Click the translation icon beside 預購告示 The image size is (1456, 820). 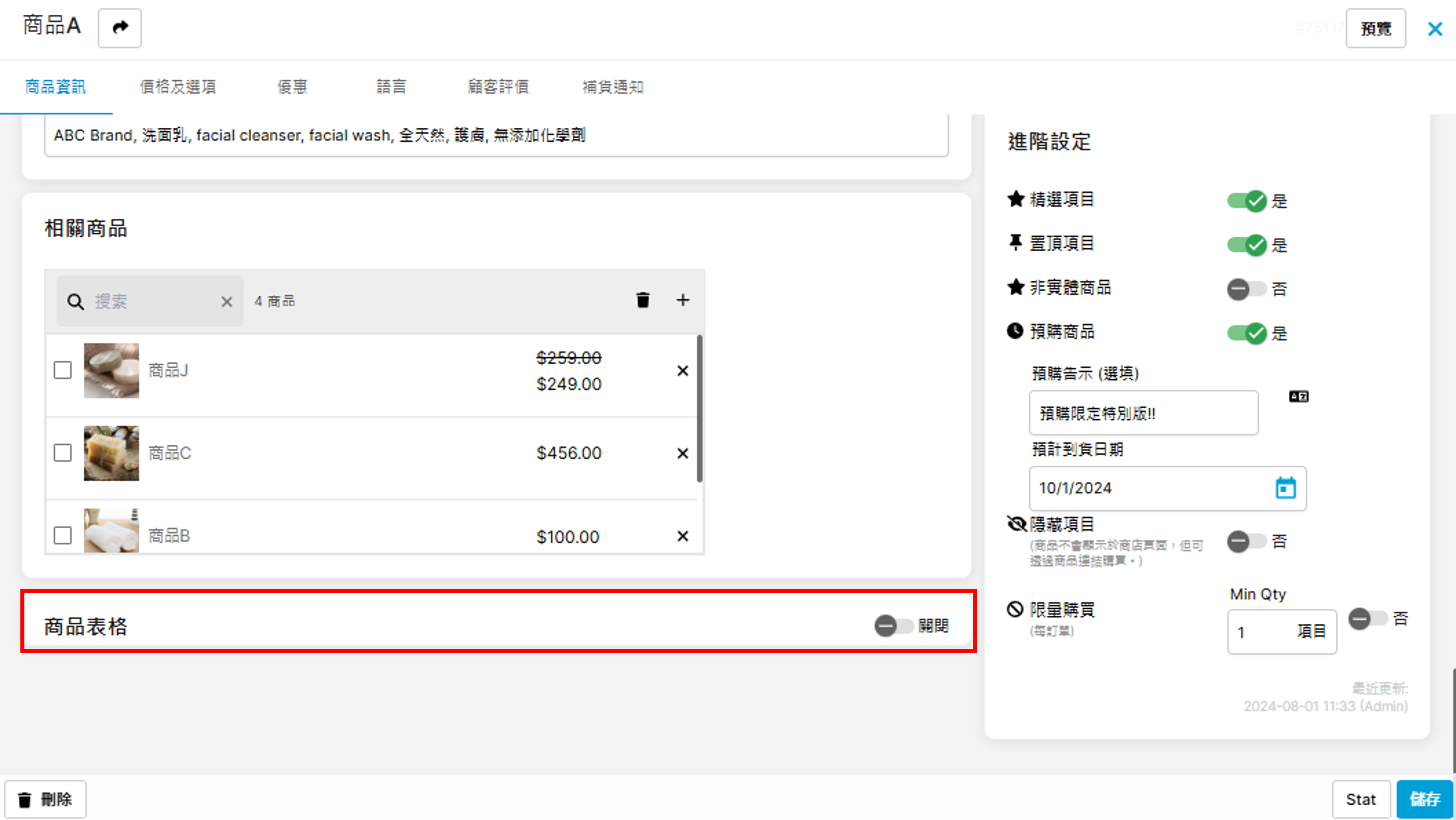[1298, 397]
